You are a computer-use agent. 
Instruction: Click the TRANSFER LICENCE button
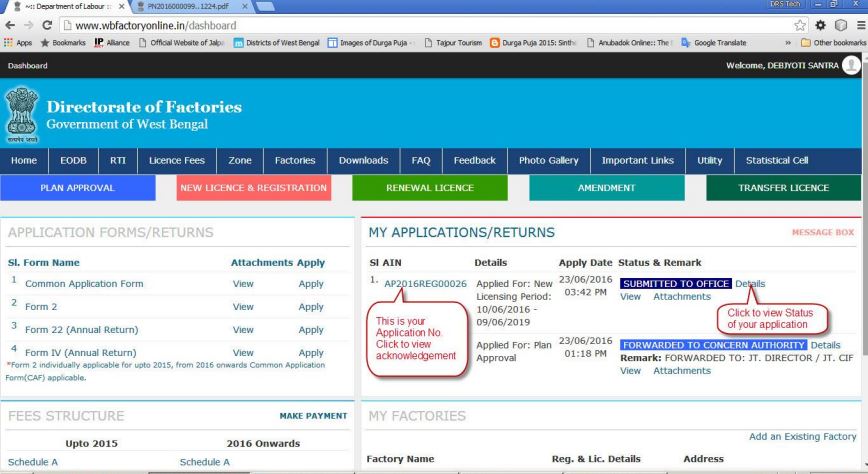click(784, 188)
